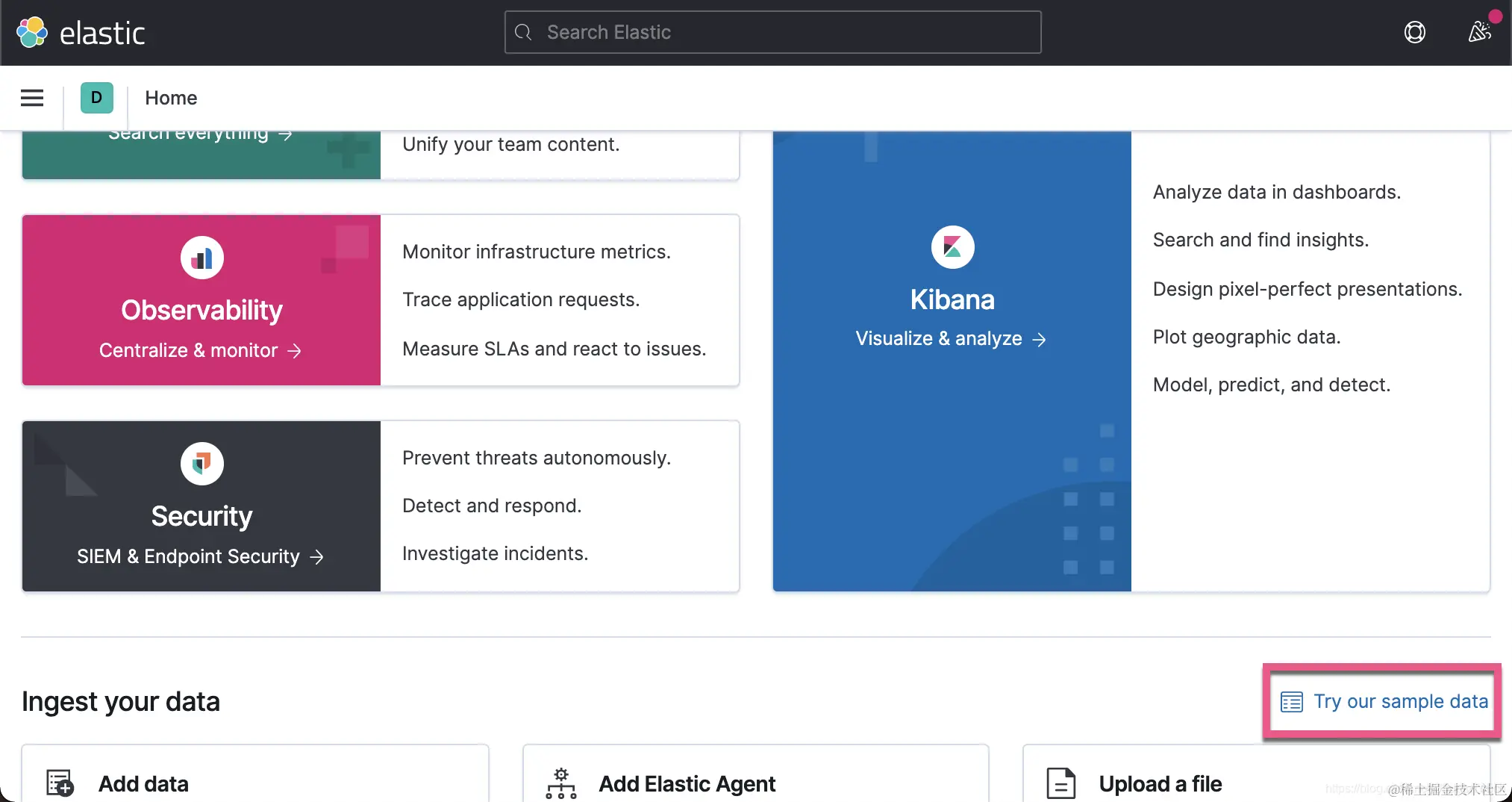The image size is (1512, 802).
Task: Click the 'Ingest your data' heading
Action: click(121, 702)
